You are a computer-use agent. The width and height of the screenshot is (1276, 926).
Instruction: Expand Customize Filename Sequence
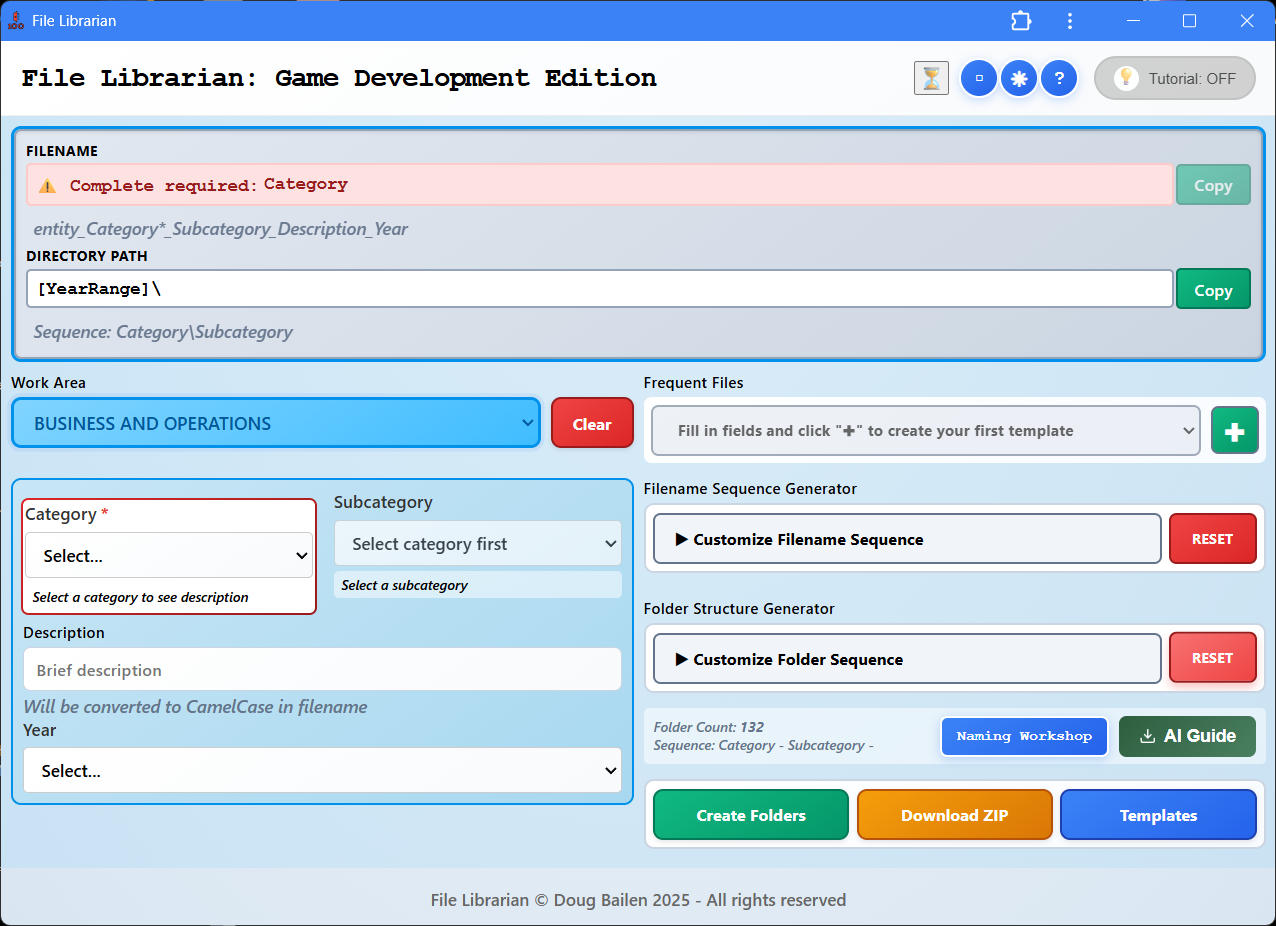tap(907, 539)
